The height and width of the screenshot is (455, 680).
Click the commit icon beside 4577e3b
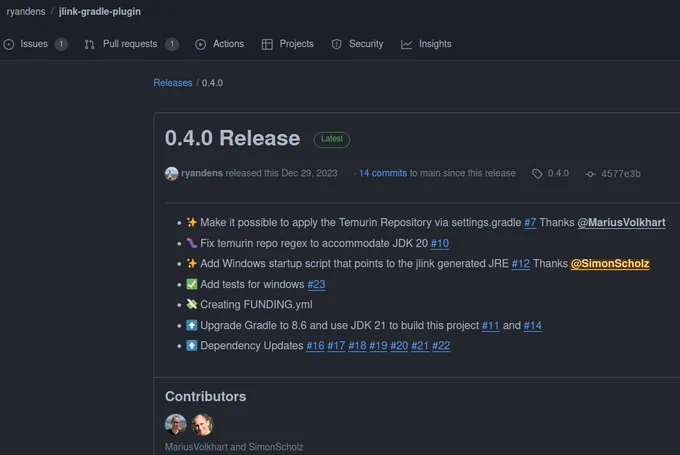coord(590,174)
